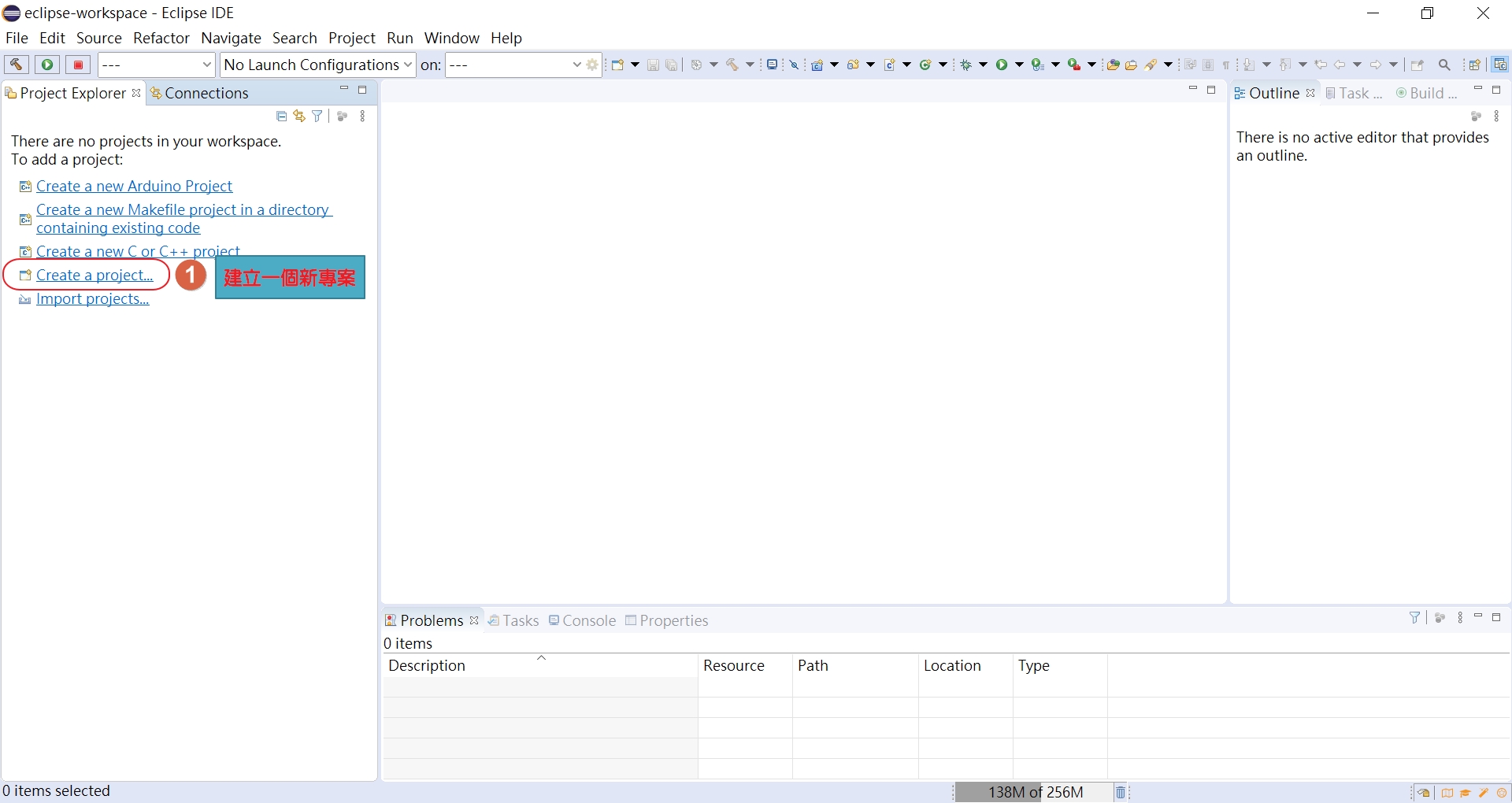The image size is (1512, 803).
Task: Click the magnifier Quick Access search icon
Action: [x=1444, y=65]
